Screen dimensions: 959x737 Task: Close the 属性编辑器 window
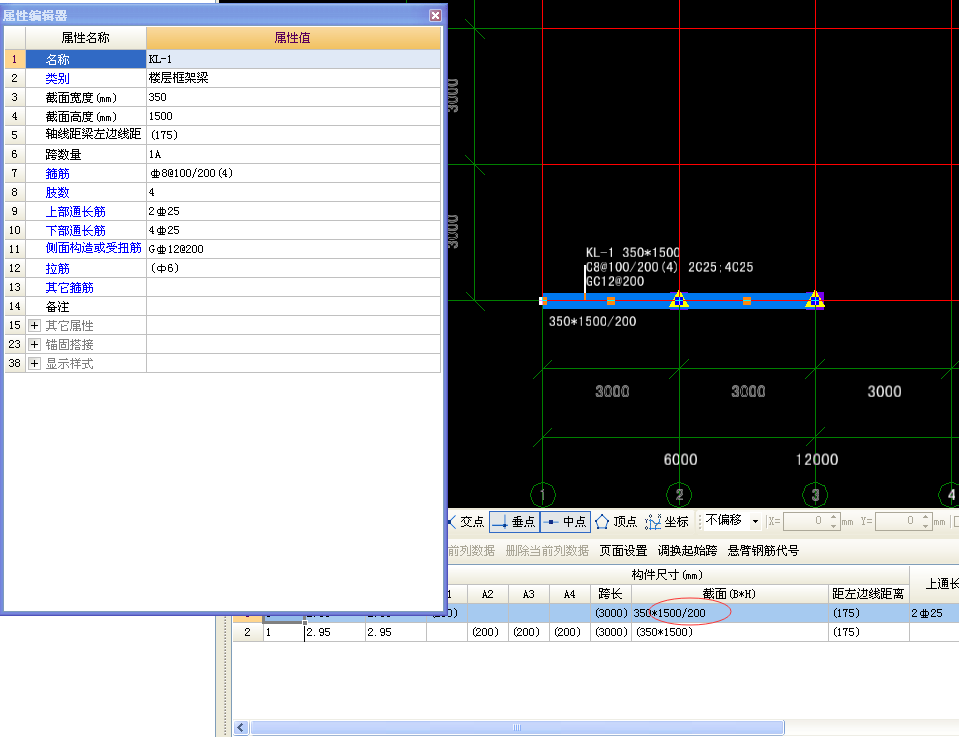pos(435,15)
